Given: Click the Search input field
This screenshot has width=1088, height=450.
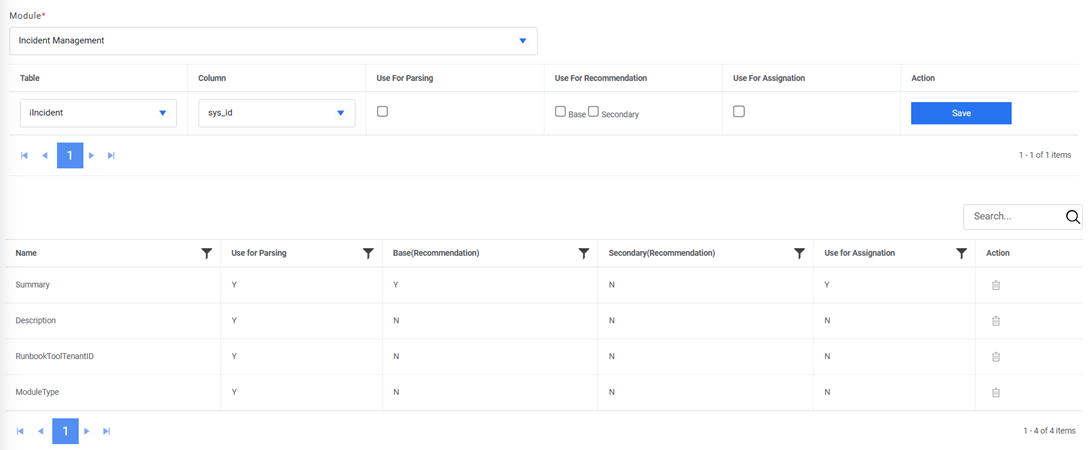Looking at the screenshot, I should 1011,217.
